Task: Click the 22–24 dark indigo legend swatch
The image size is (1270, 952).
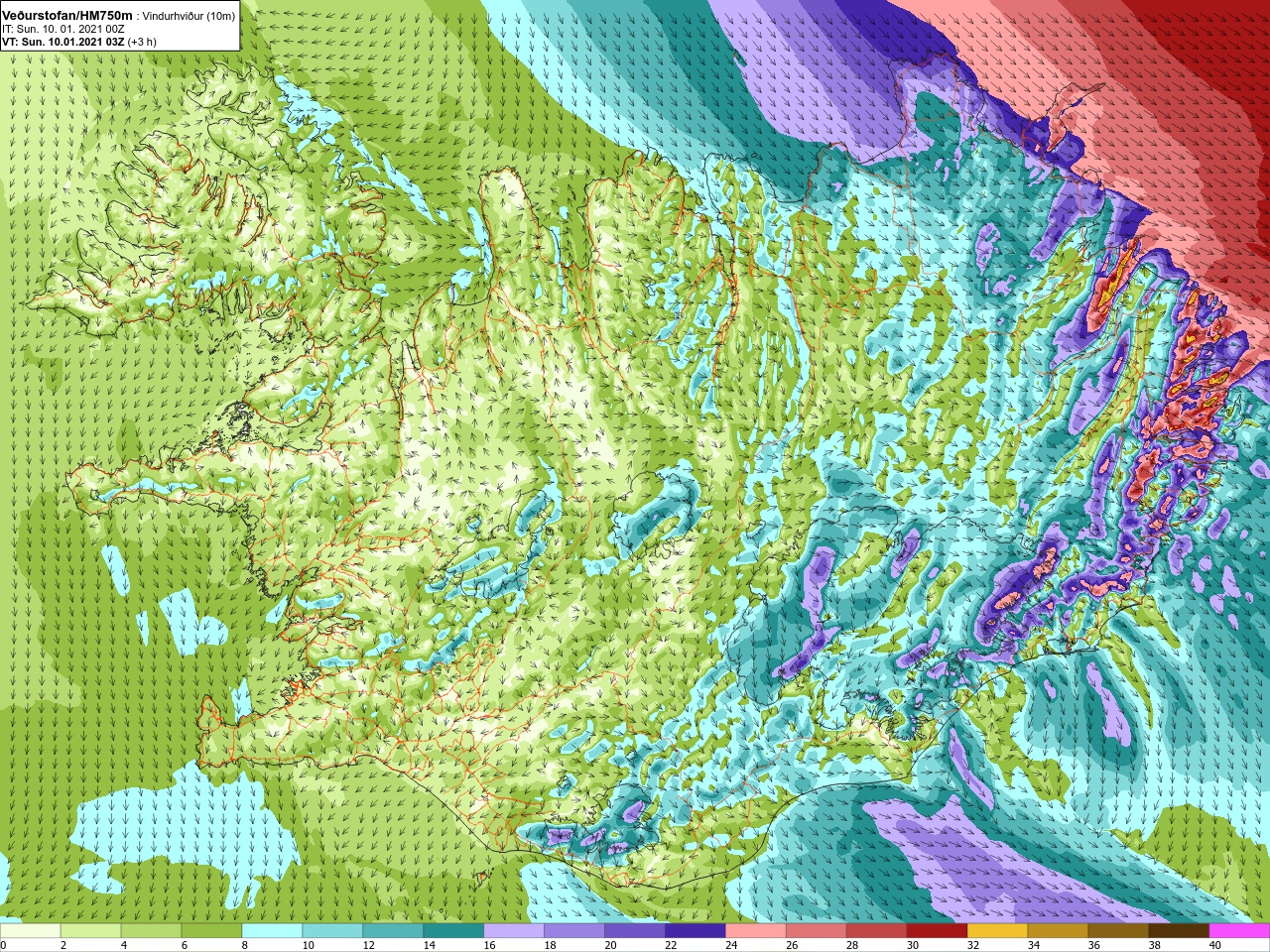Action: 697,931
